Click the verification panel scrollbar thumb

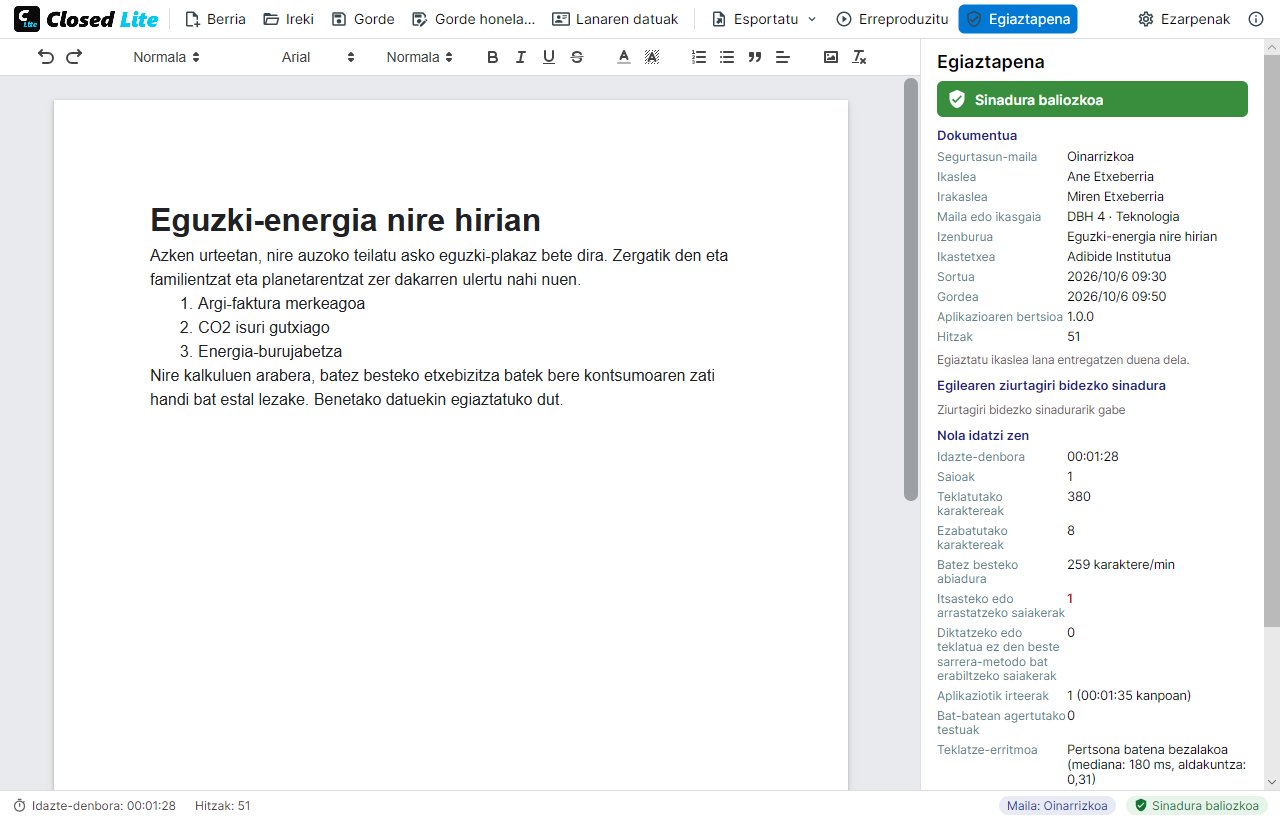pos(1271,341)
